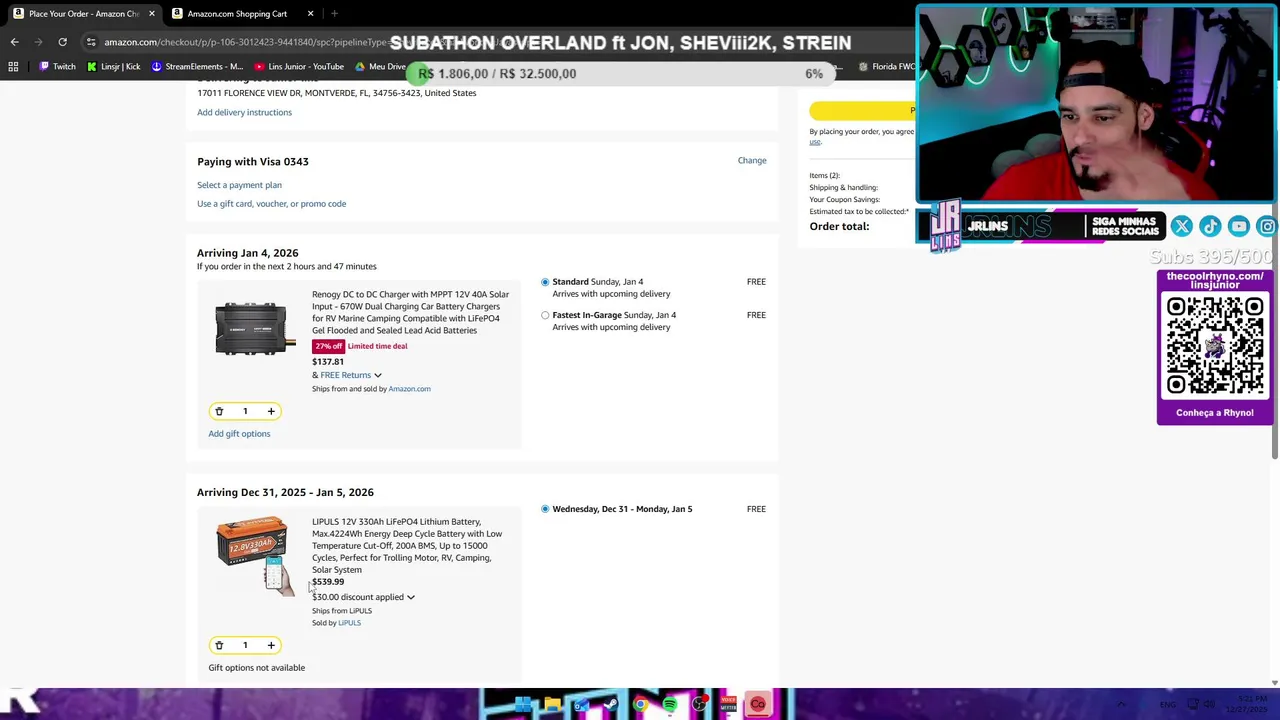Screen dimensions: 1280x720
Task: Click the Arriving Jan 4, 2026 heading
Action: click(247, 253)
